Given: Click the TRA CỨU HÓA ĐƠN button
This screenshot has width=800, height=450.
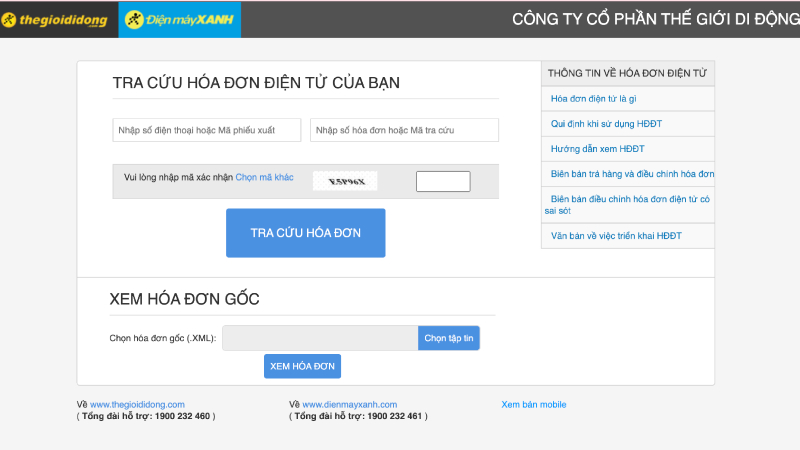Looking at the screenshot, I should click(x=306, y=233).
